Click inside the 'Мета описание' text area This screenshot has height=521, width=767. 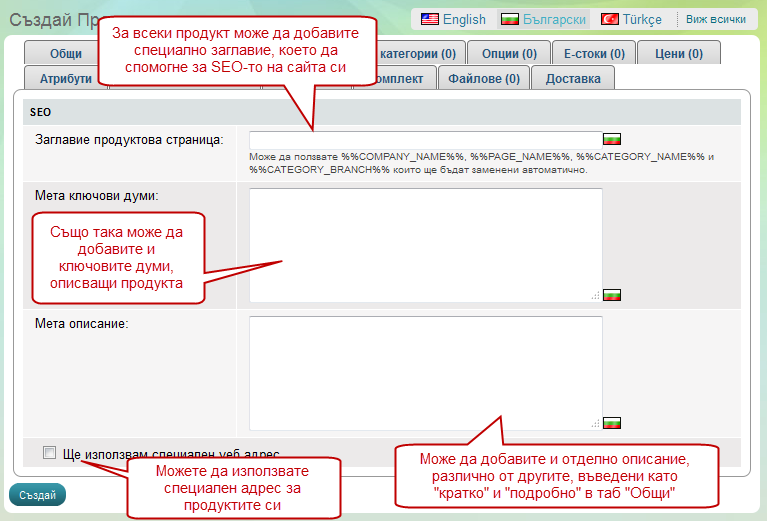click(x=425, y=370)
